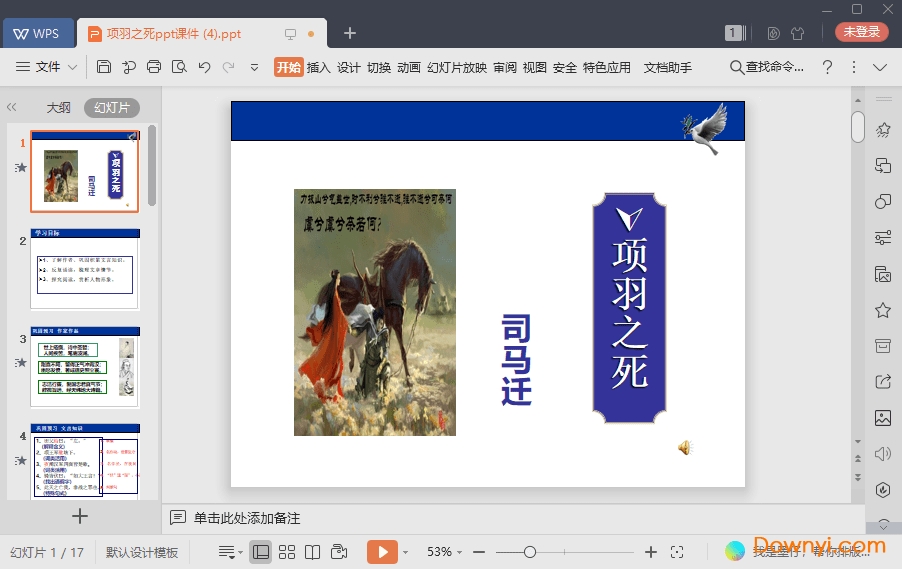Image resolution: width=902 pixels, height=569 pixels.
Task: Switch to slide sorter view
Action: click(x=286, y=552)
